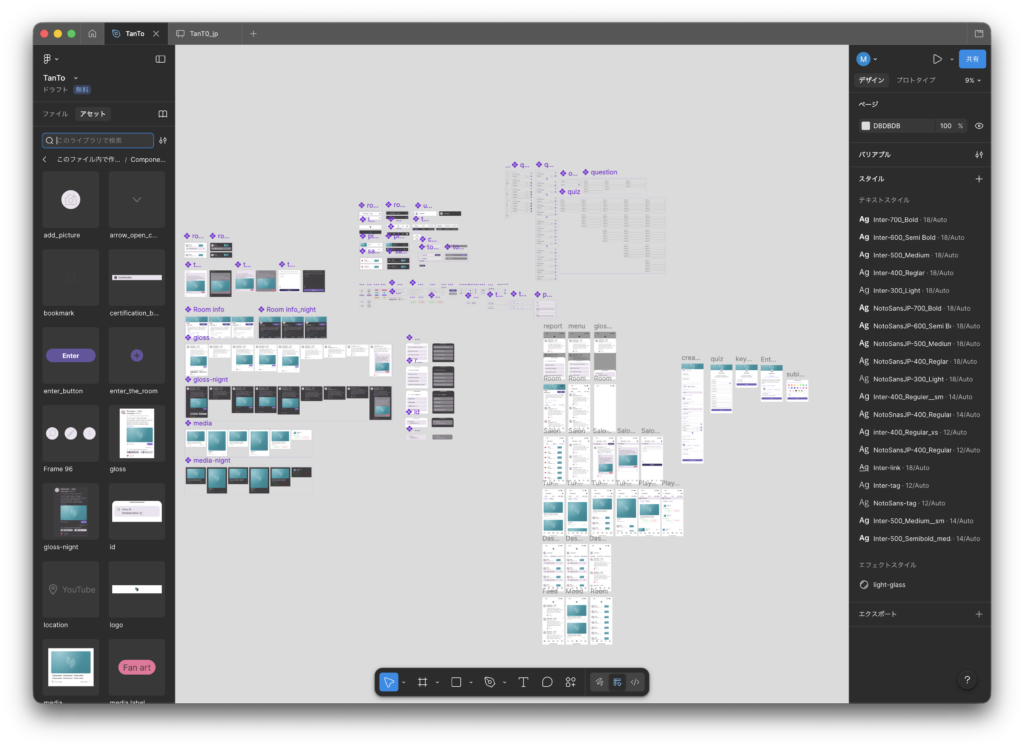1024x747 pixels.
Task: Switch to Dev Mode toggle
Action: [x=635, y=682]
